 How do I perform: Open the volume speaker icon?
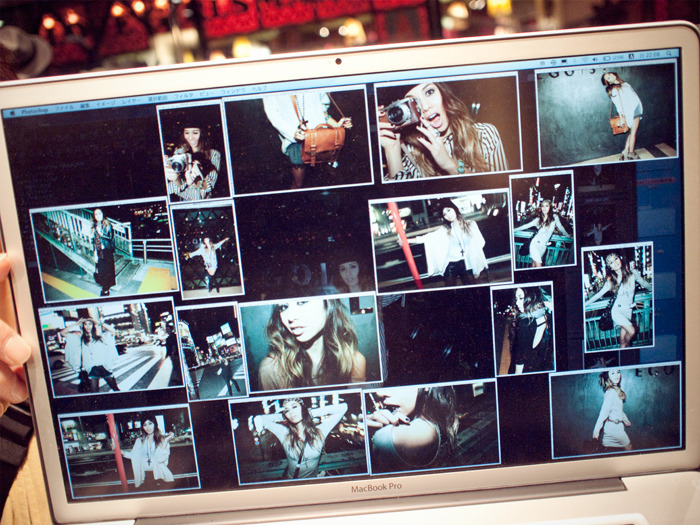coord(595,59)
